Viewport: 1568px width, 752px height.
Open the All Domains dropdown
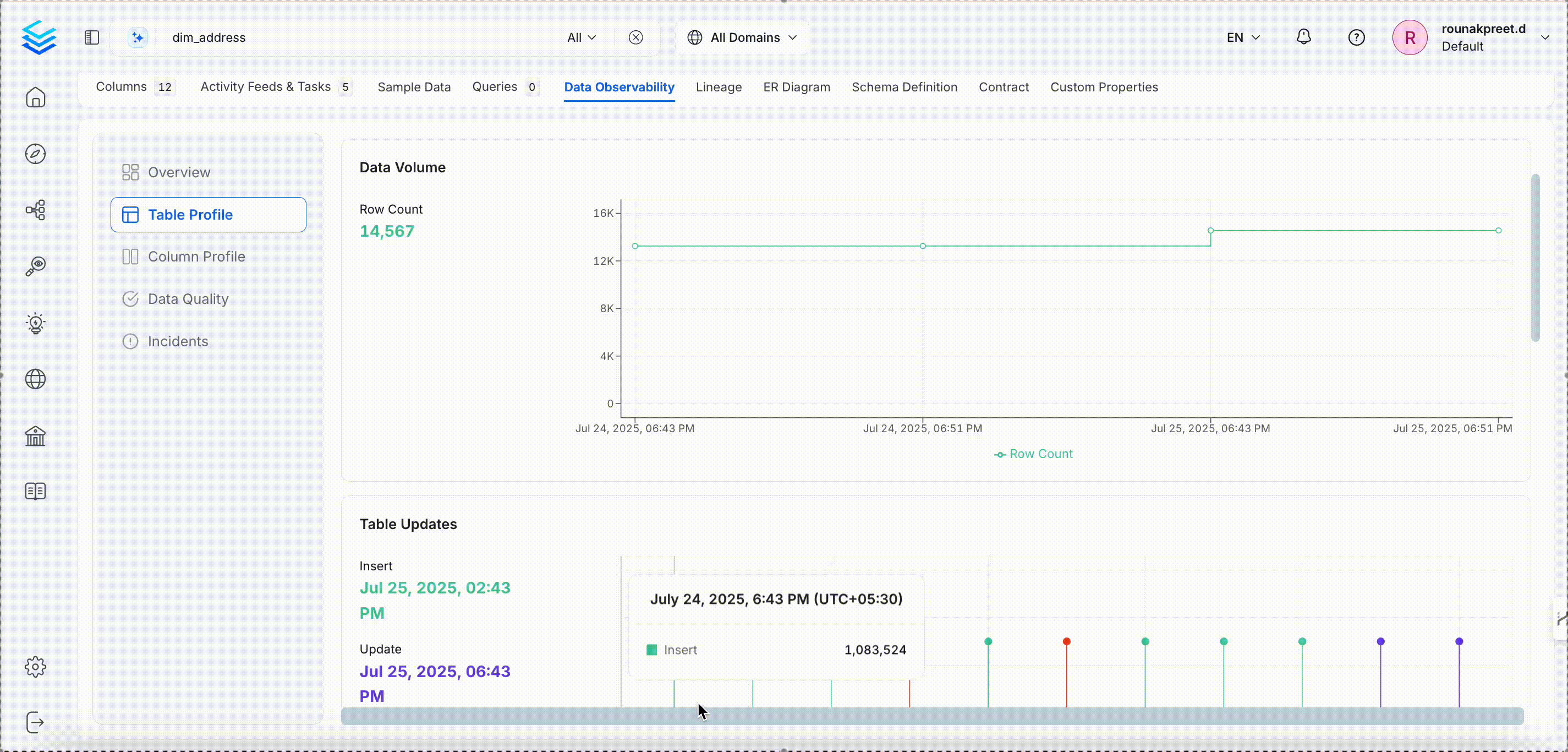742,37
